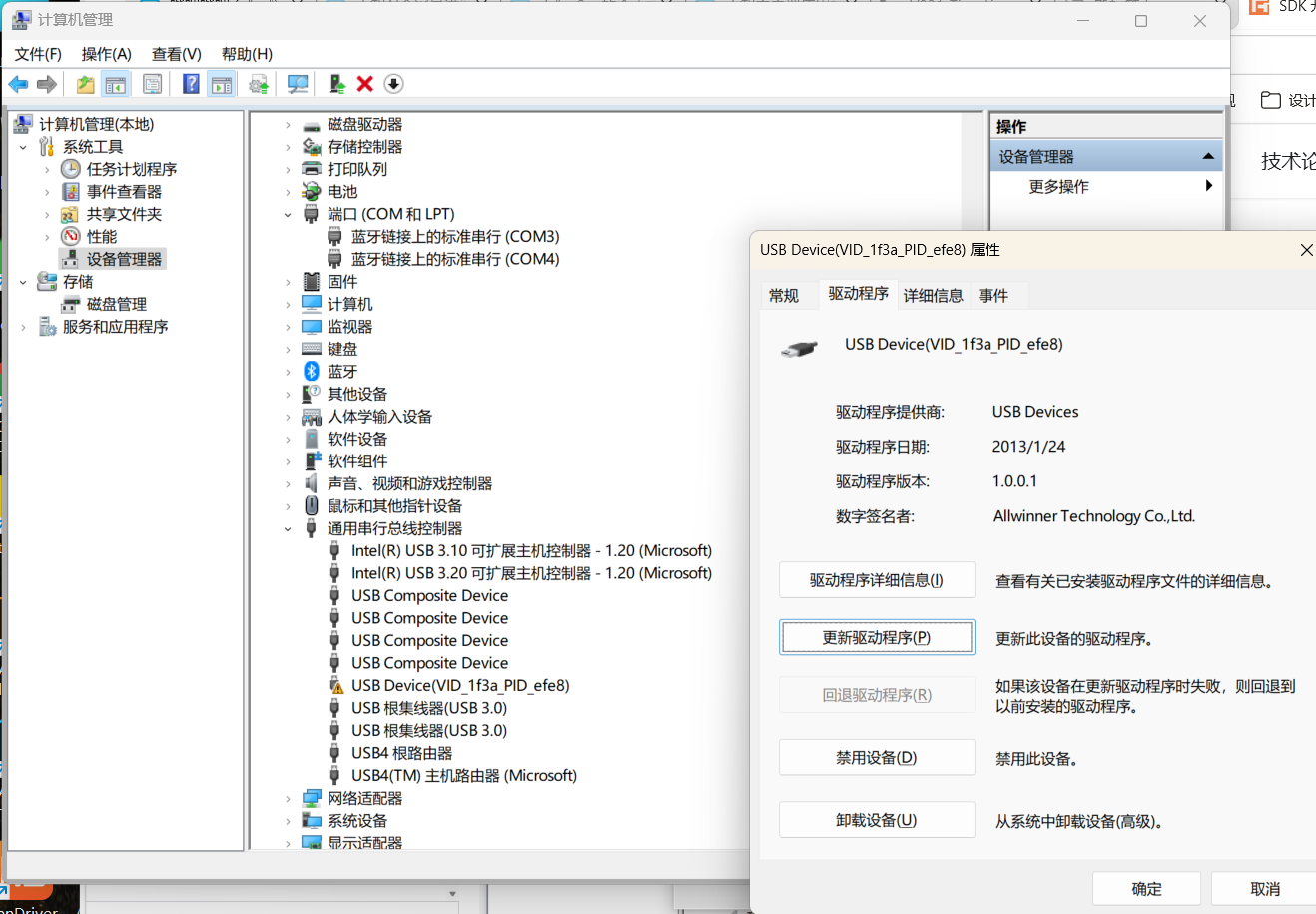Click the 驱动程序详细信息(I) button
This screenshot has height=914, width=1316.
[877, 580]
